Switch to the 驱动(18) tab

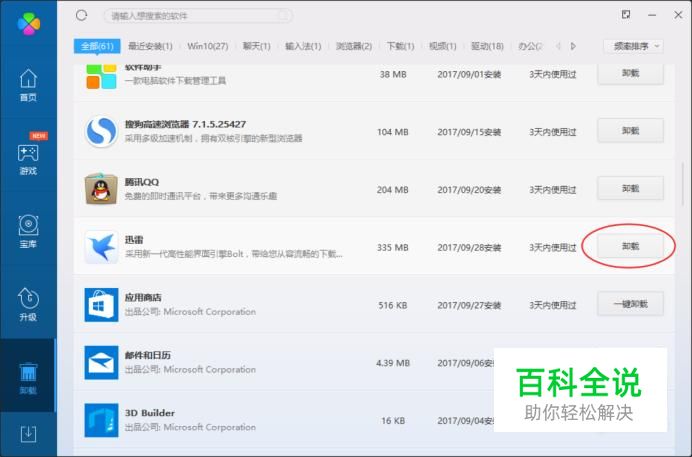coord(487,46)
